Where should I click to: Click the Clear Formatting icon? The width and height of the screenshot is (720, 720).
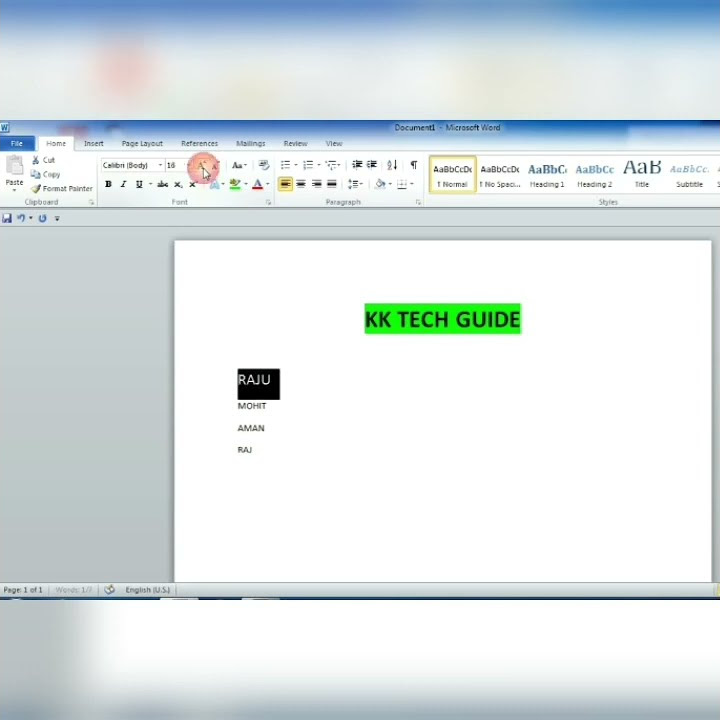[x=264, y=165]
